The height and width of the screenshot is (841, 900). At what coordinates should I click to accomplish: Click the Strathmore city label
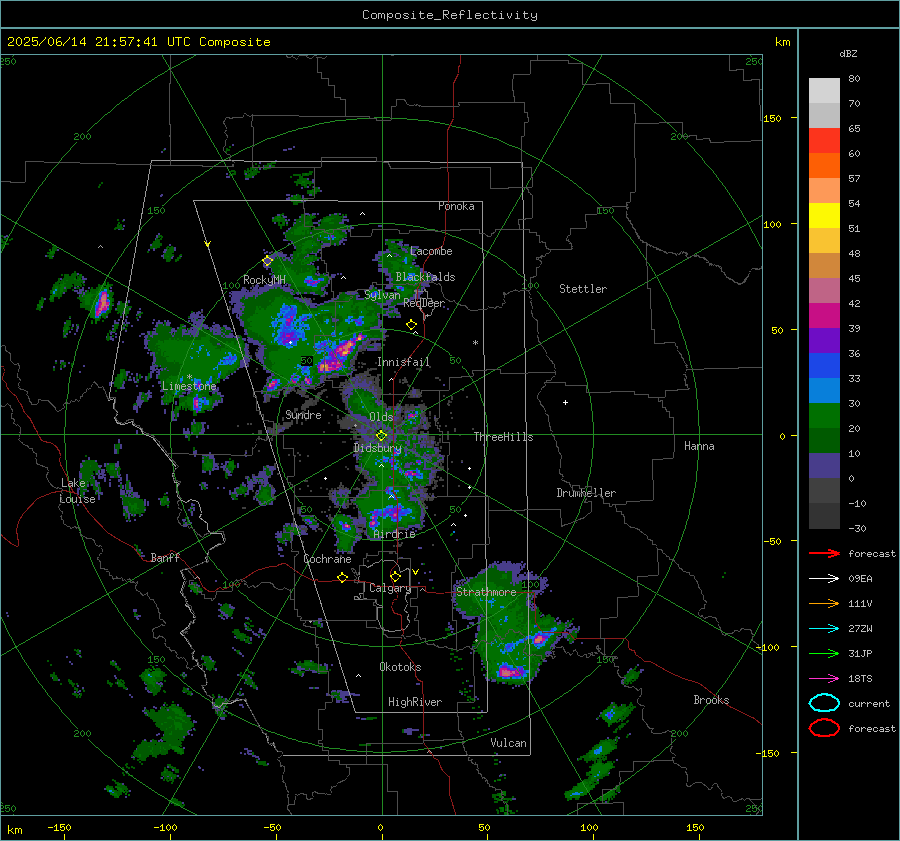(x=486, y=592)
